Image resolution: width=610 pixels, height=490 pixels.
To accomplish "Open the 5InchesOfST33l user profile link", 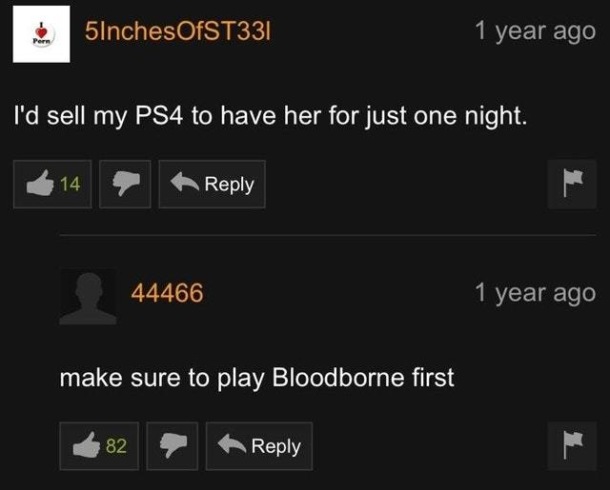I will click(178, 31).
